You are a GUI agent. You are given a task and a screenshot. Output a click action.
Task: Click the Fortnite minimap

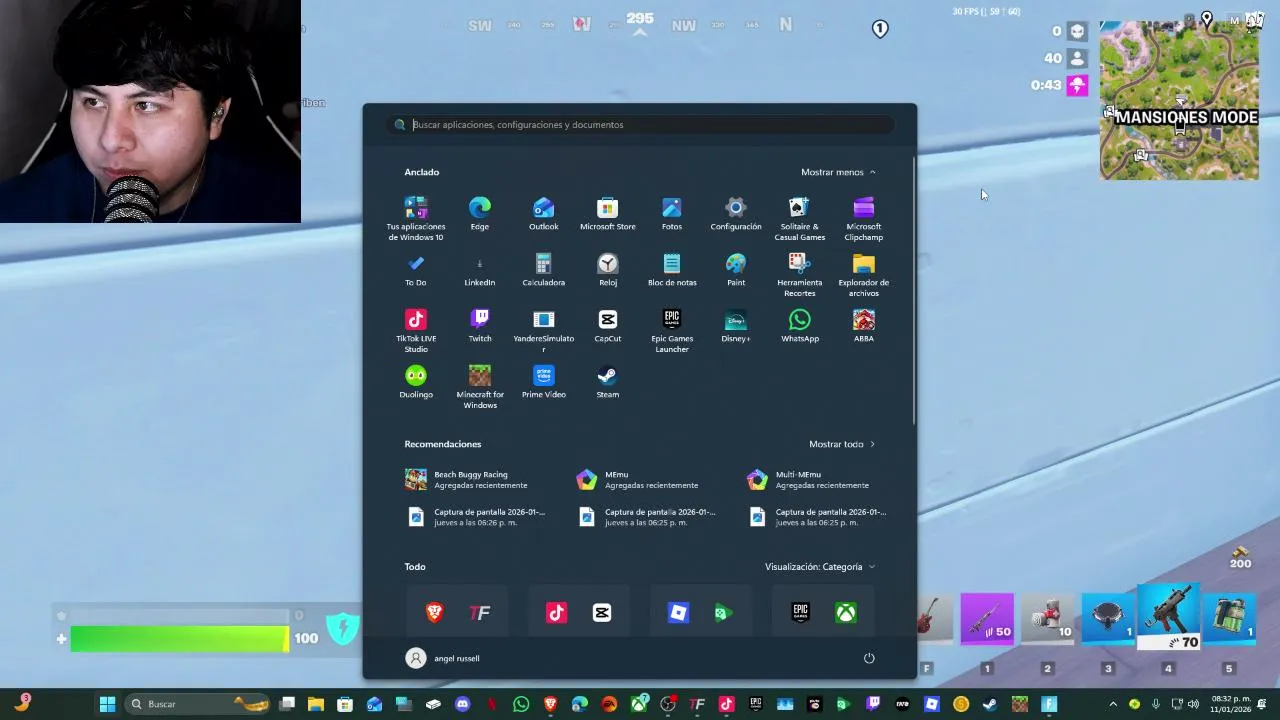[1179, 100]
